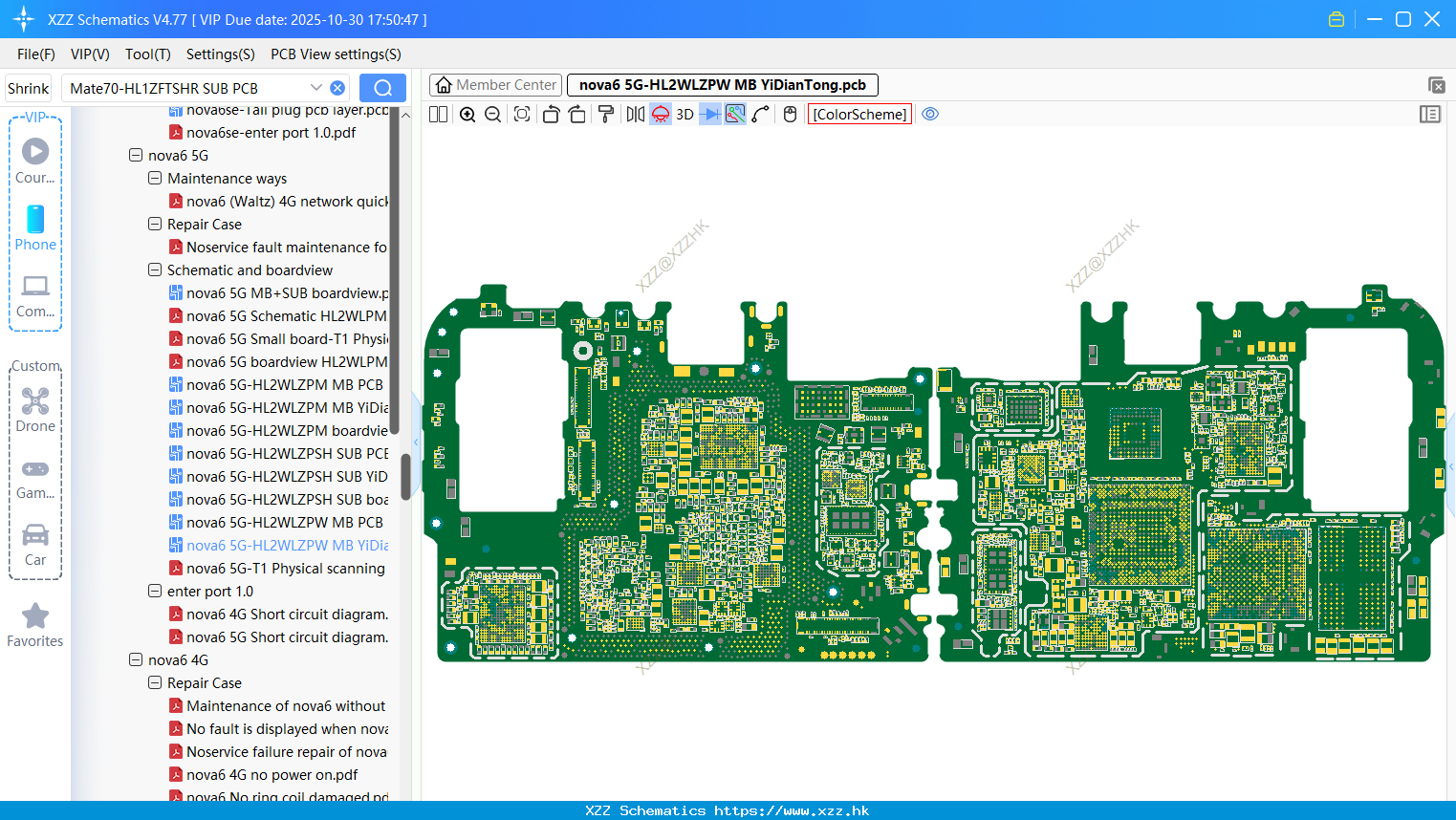Open nova6 5G Short circuit diagram

click(x=279, y=637)
